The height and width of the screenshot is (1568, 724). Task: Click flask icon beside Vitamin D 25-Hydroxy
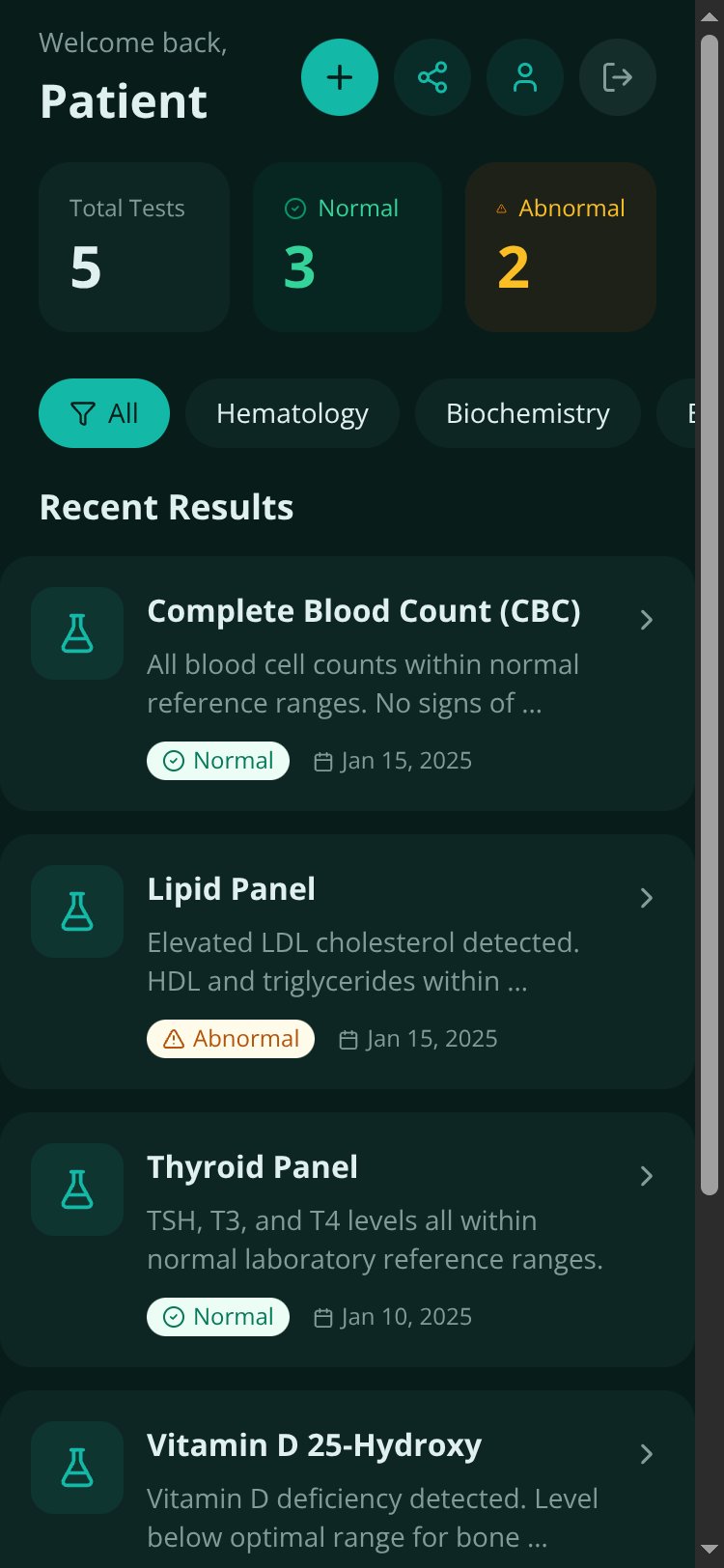pos(77,1468)
